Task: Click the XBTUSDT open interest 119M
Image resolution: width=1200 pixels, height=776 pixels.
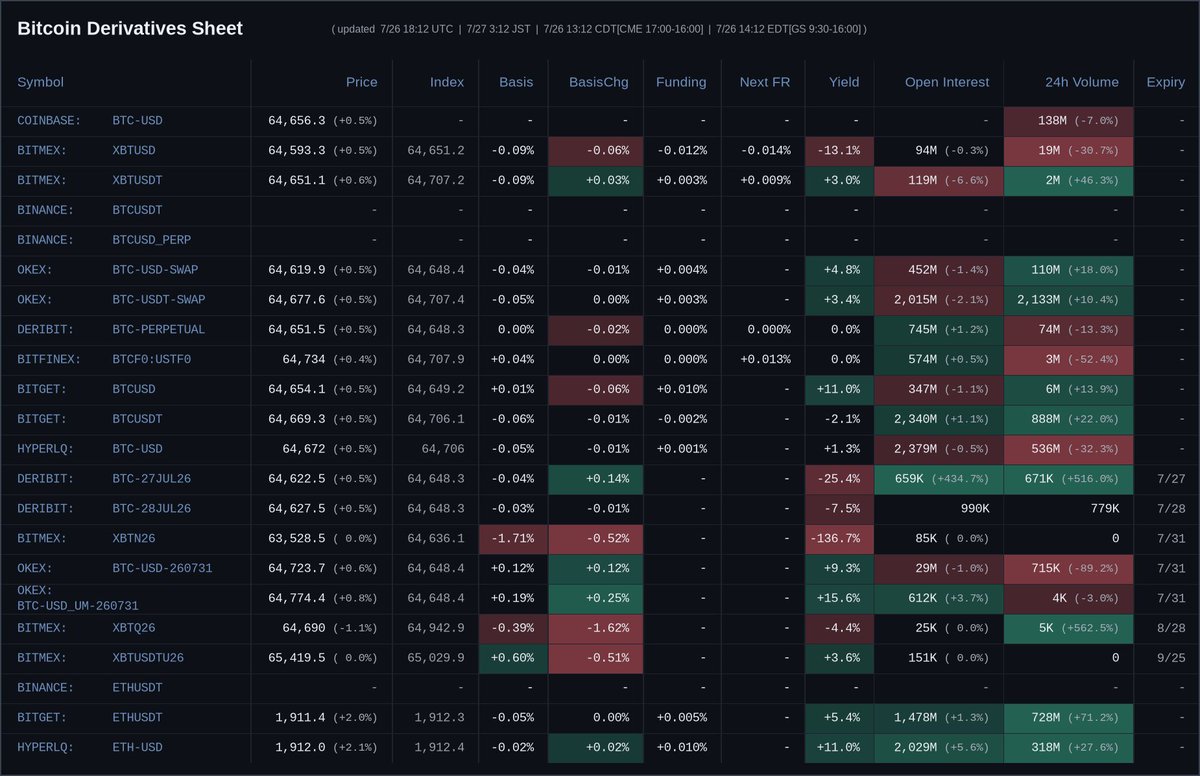Action: (923, 181)
